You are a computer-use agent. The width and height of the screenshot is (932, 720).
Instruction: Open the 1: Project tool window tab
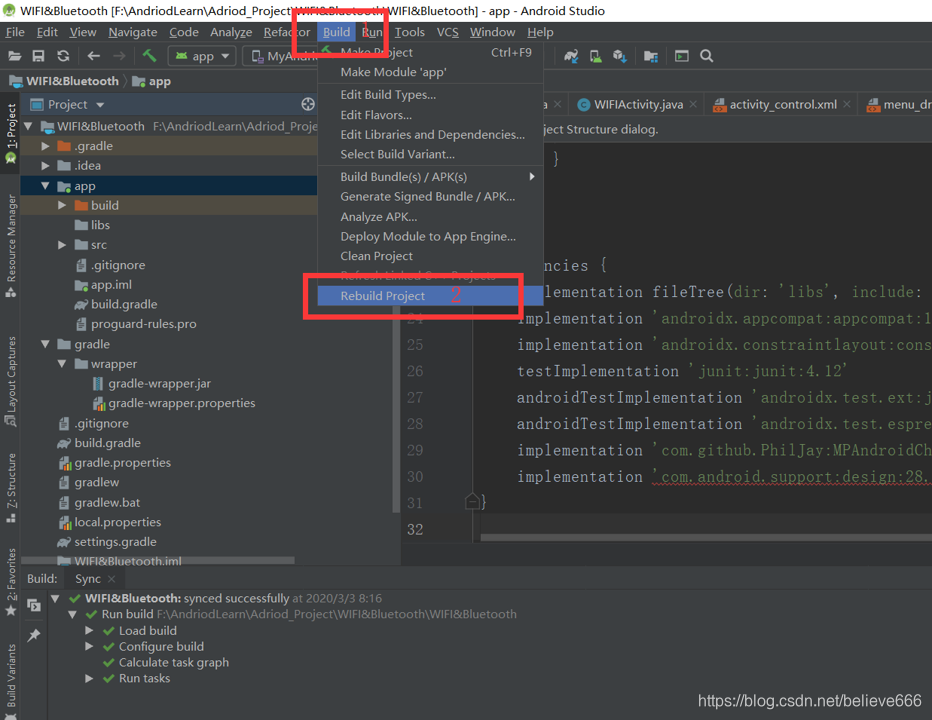click(11, 134)
